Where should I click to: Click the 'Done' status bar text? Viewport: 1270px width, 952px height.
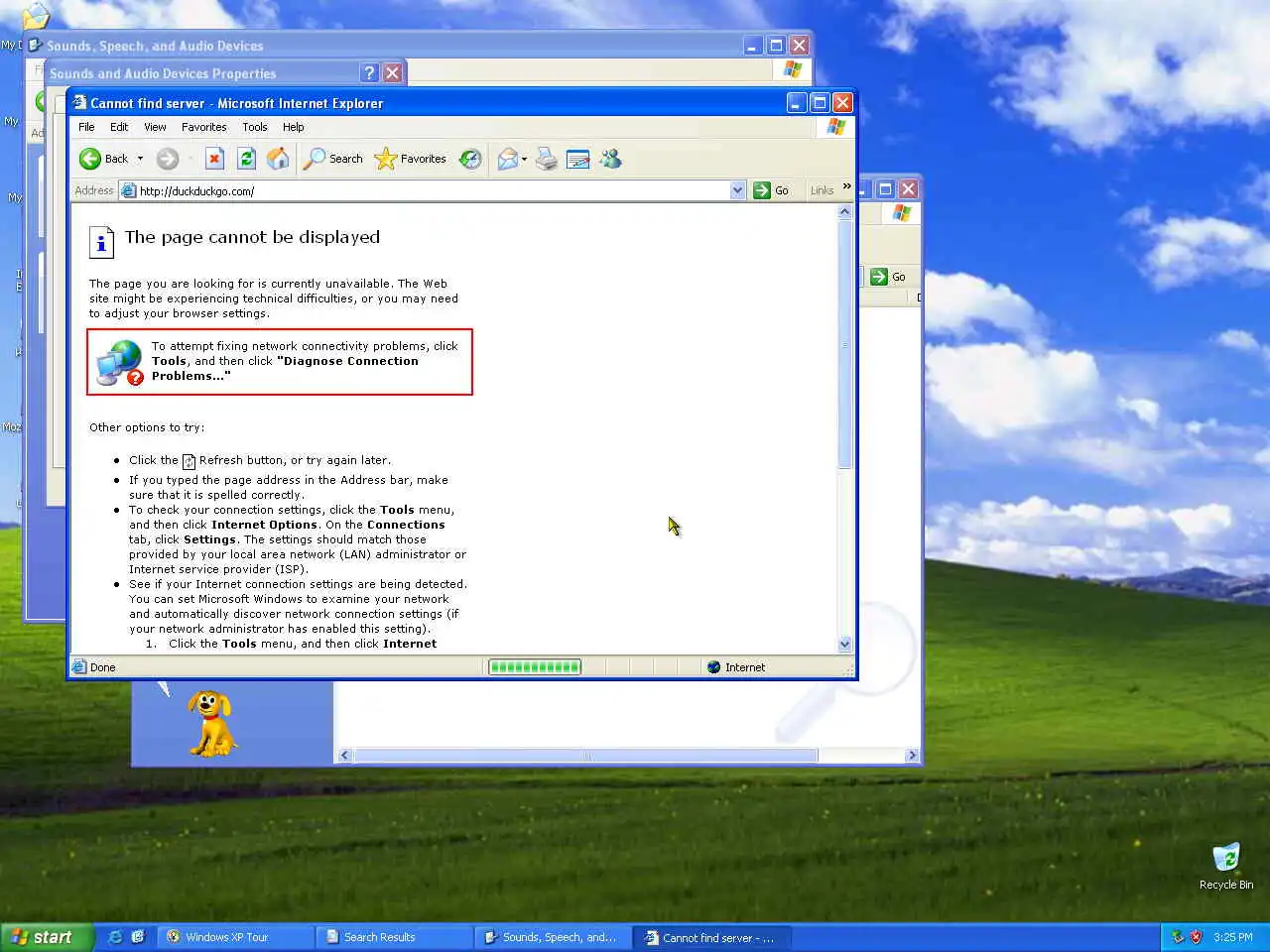click(x=103, y=667)
